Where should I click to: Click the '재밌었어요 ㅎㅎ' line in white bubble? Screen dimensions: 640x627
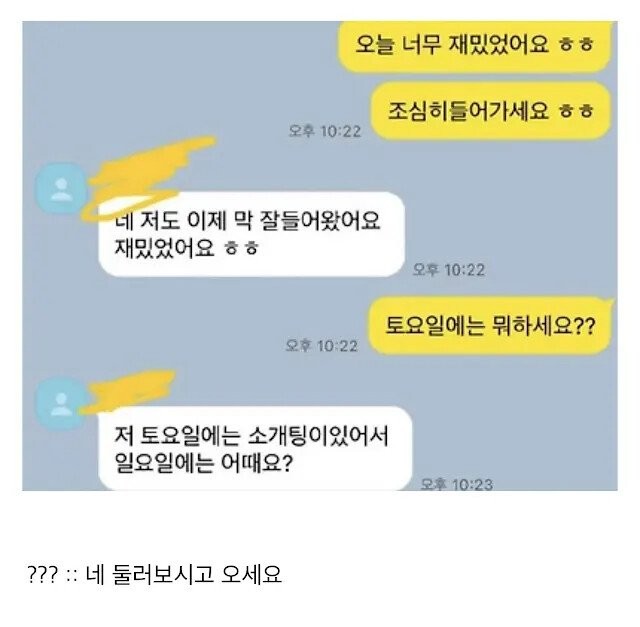pos(186,247)
